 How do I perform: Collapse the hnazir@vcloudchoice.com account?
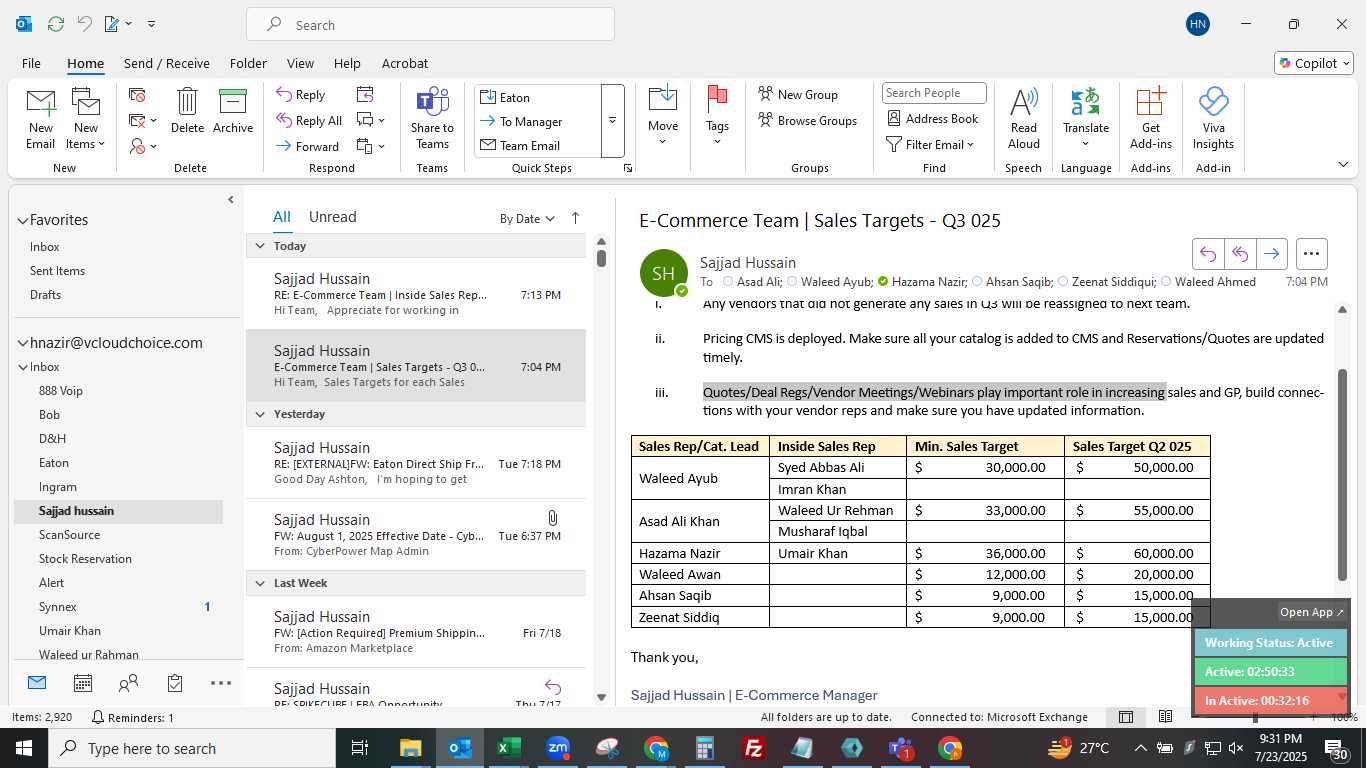[x=22, y=343]
